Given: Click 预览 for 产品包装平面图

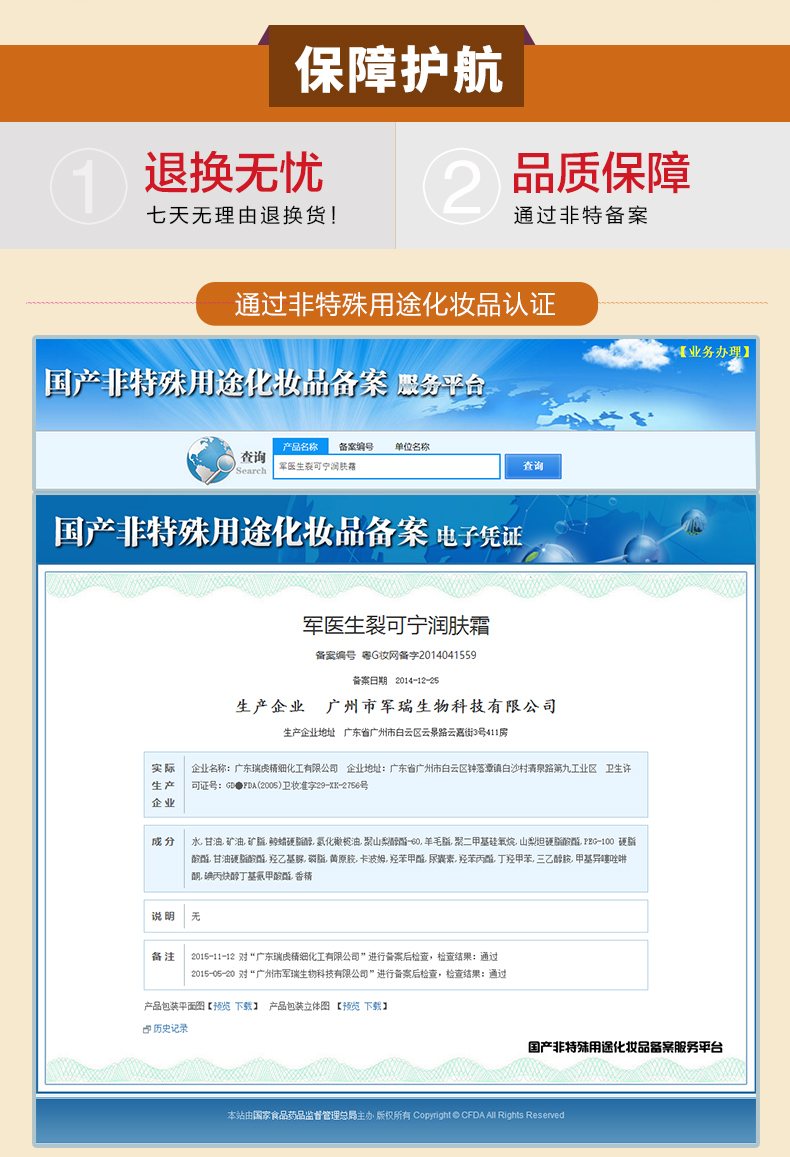Looking at the screenshot, I should coord(222,1006).
